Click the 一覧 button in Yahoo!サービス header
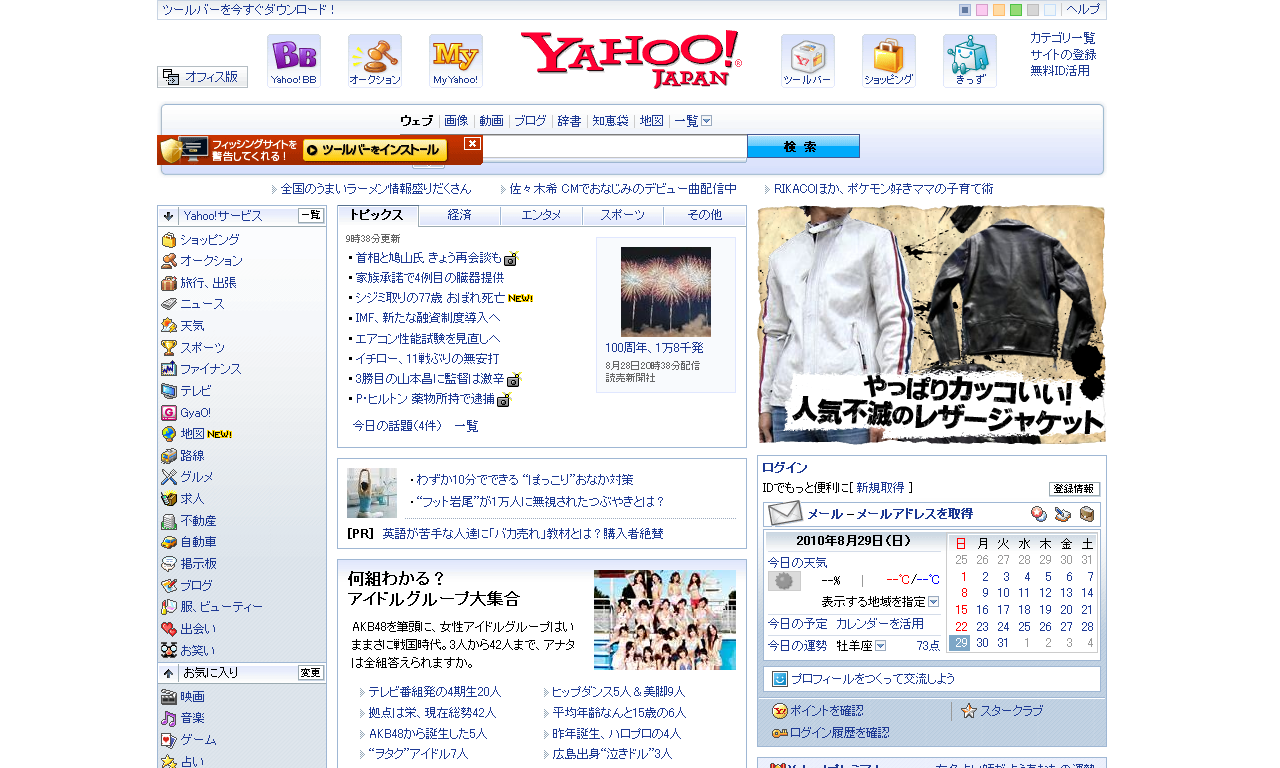Screen dimensions: 1280x768 pos(311,216)
